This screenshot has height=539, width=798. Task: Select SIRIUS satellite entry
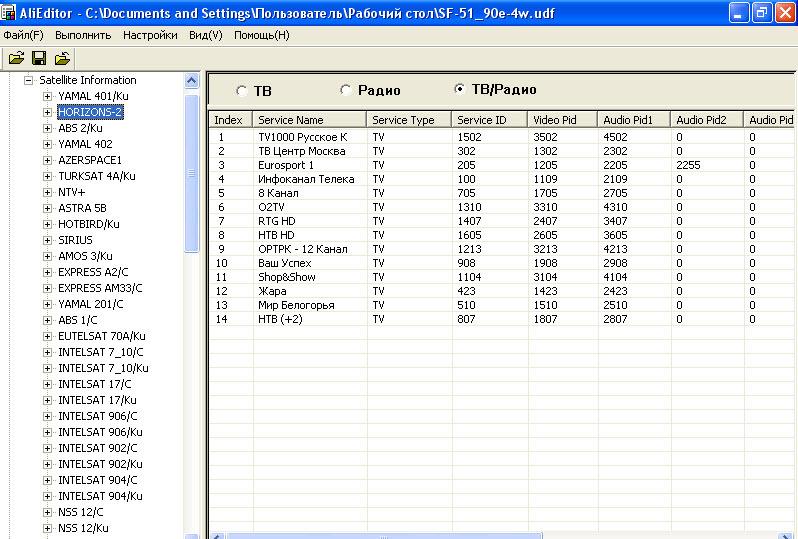(75, 240)
